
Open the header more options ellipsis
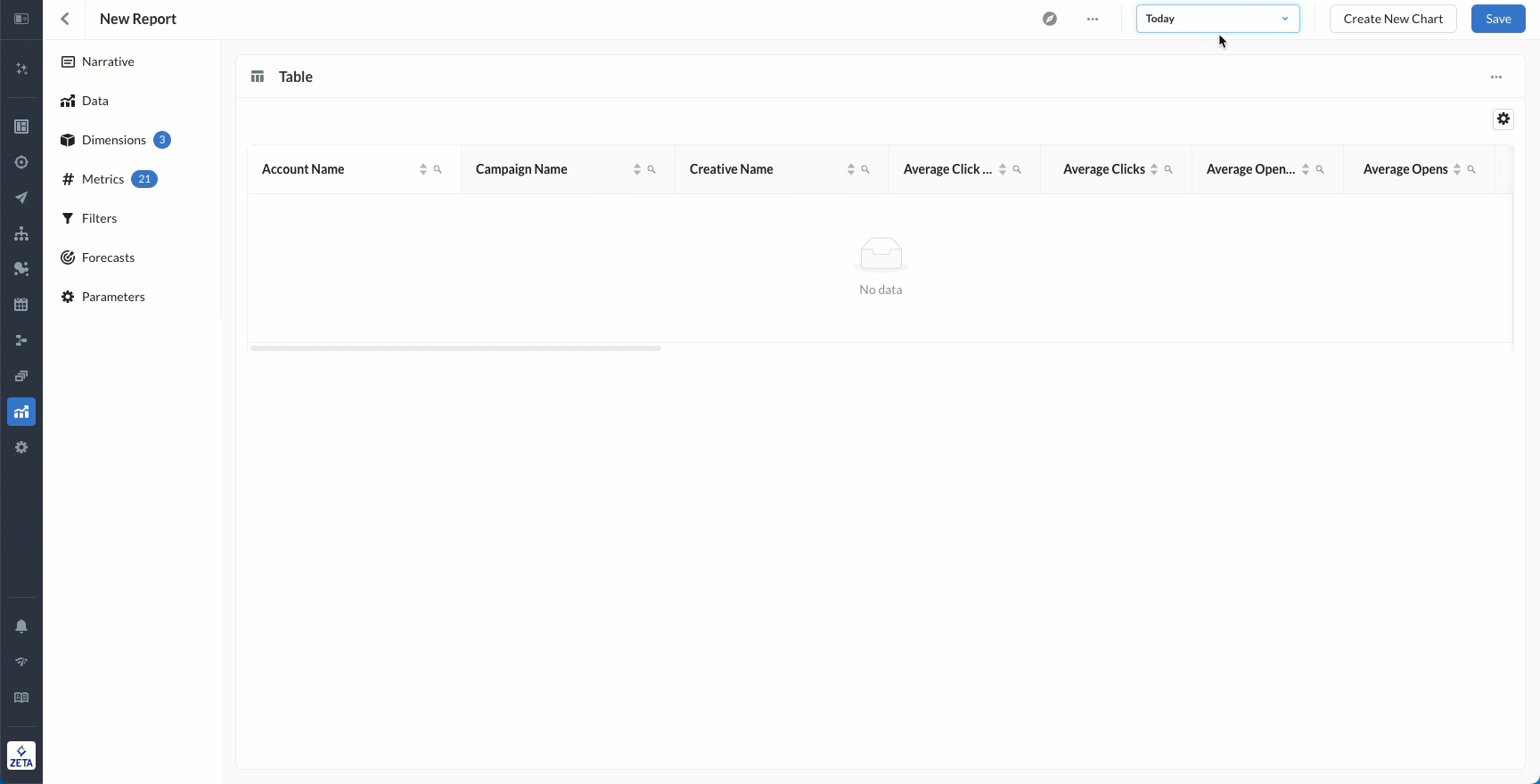[x=1093, y=19]
